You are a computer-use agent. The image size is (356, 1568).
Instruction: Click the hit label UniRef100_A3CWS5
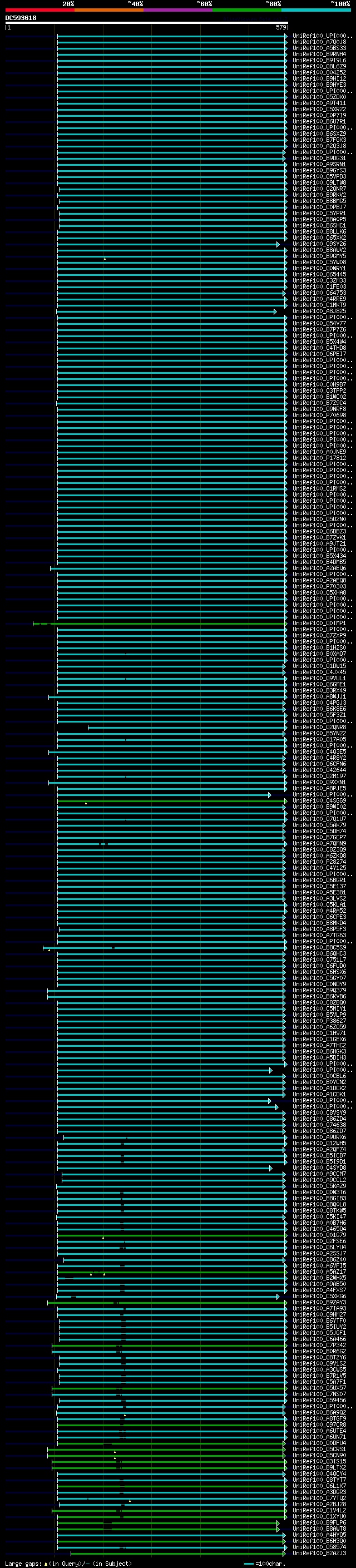tap(319, 1369)
